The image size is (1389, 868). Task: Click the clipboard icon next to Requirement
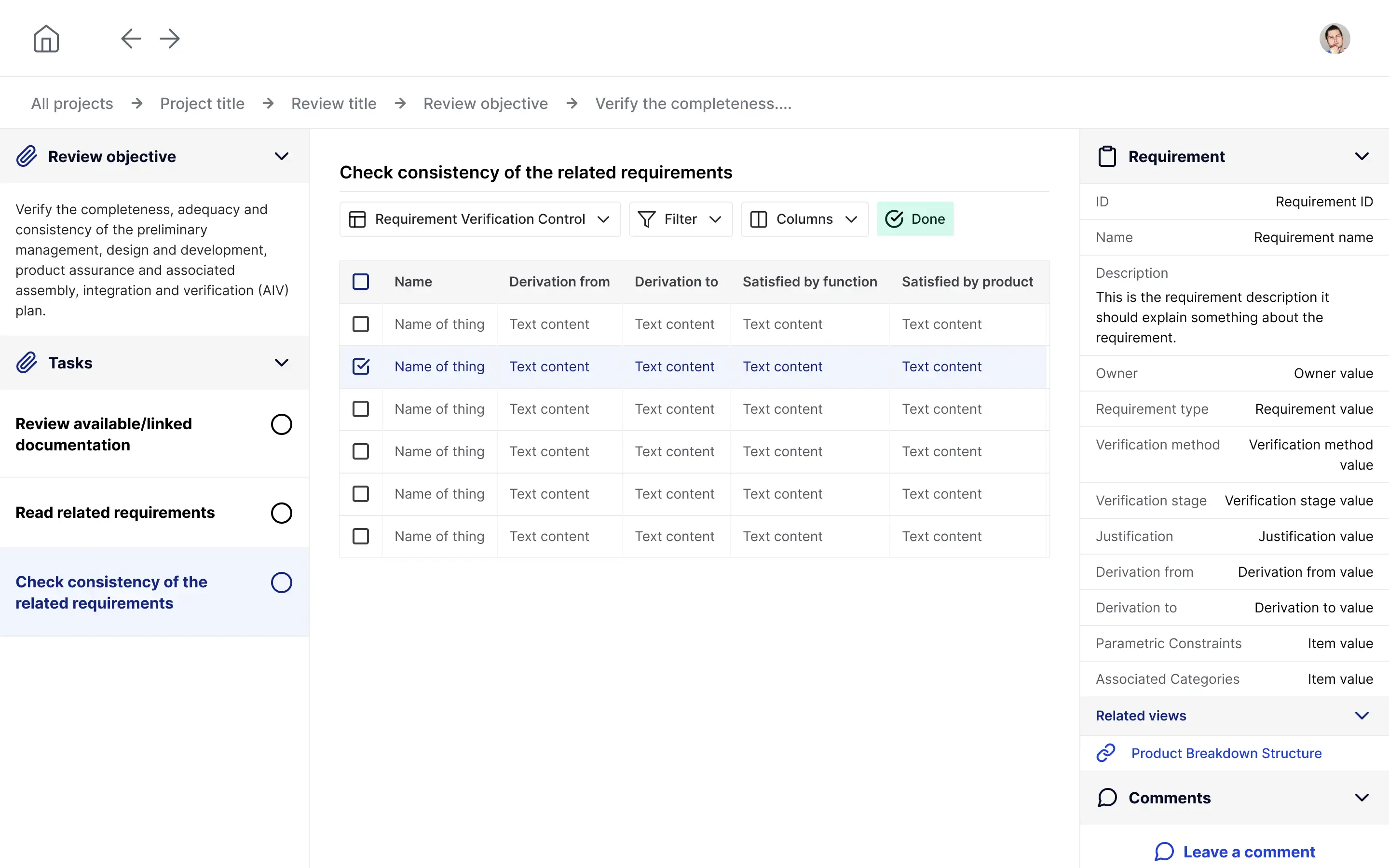1107,156
